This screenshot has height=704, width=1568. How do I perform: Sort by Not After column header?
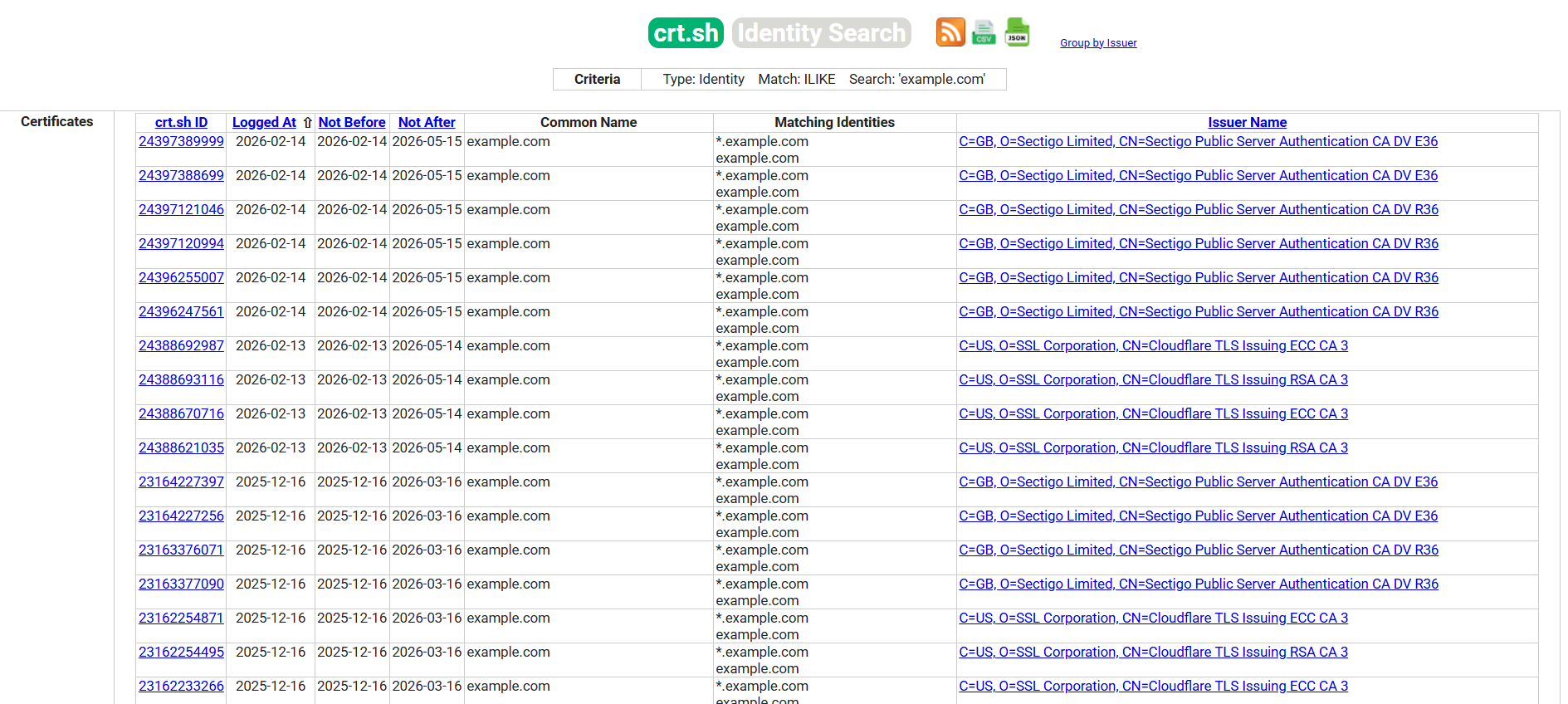(x=427, y=122)
